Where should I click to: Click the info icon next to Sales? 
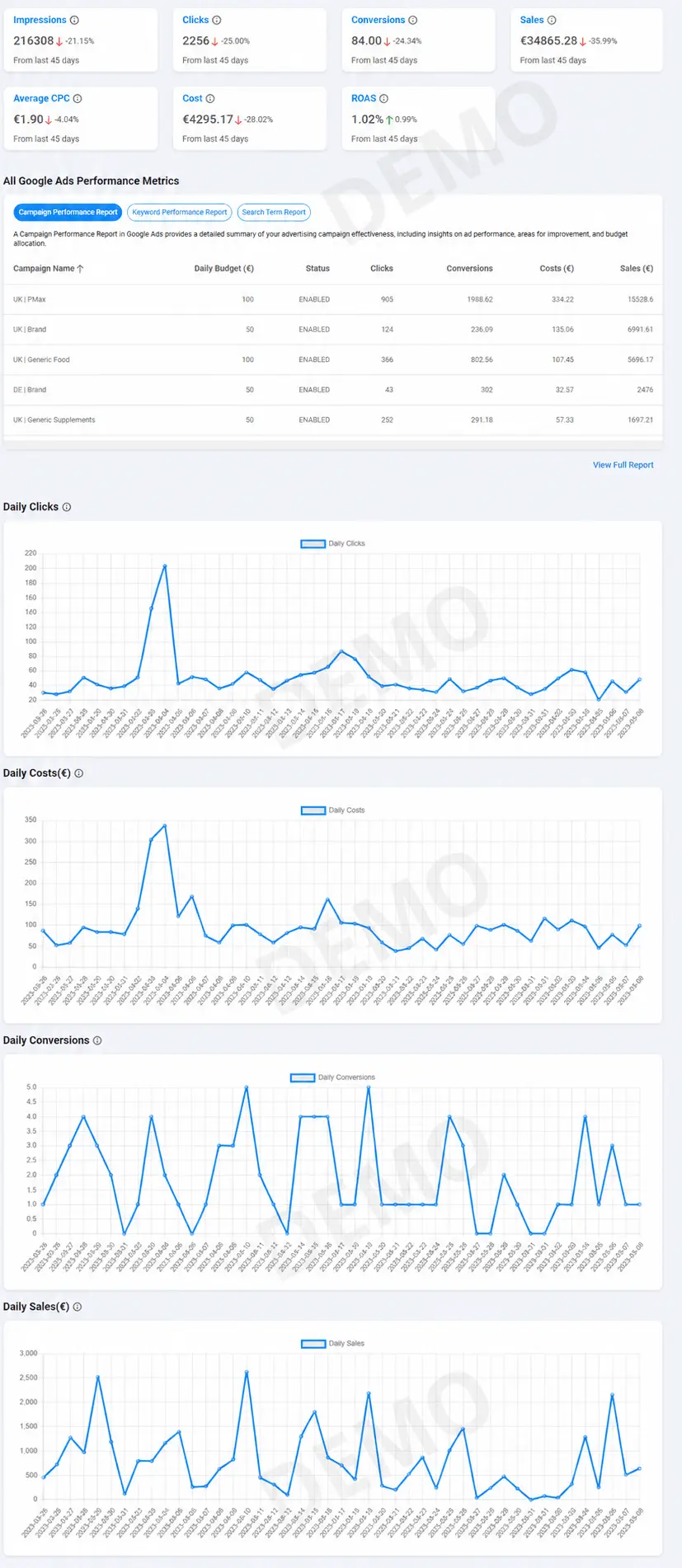pos(552,20)
